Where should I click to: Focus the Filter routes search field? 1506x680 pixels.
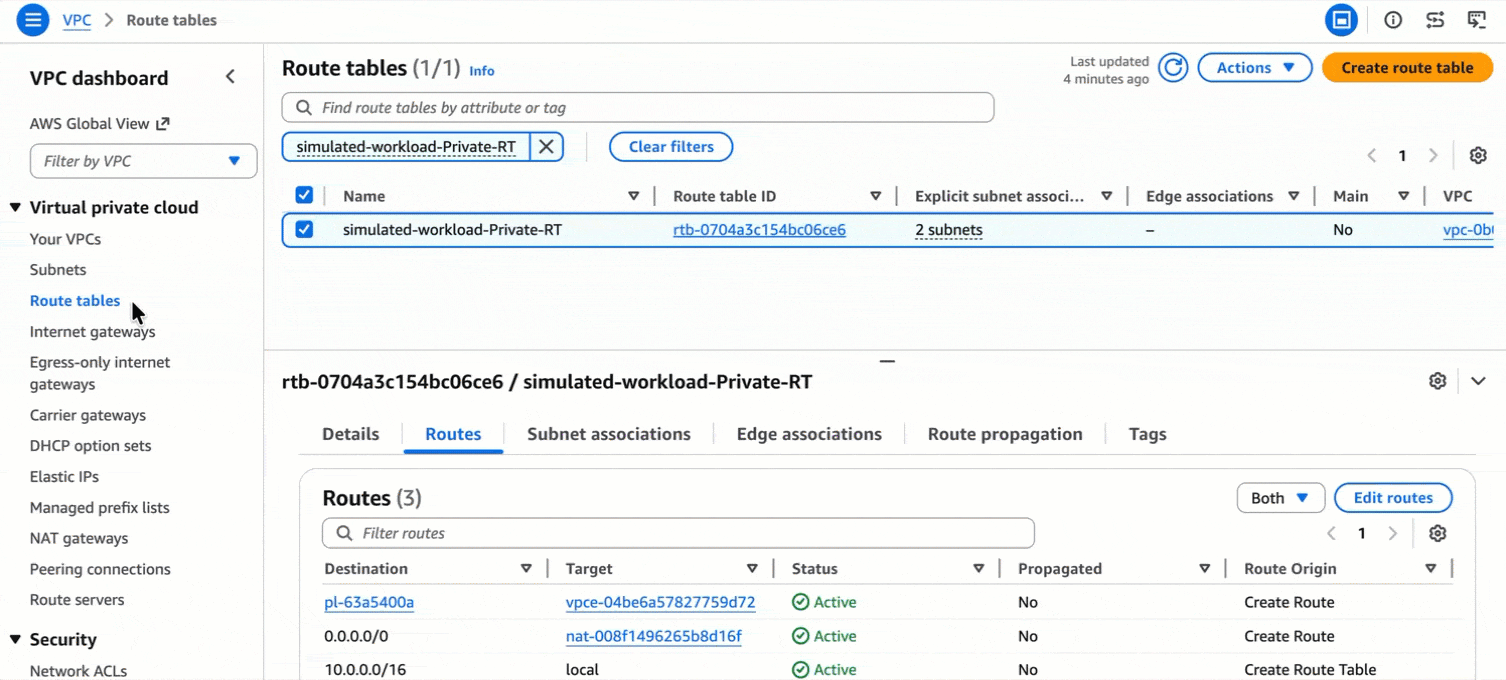click(678, 533)
